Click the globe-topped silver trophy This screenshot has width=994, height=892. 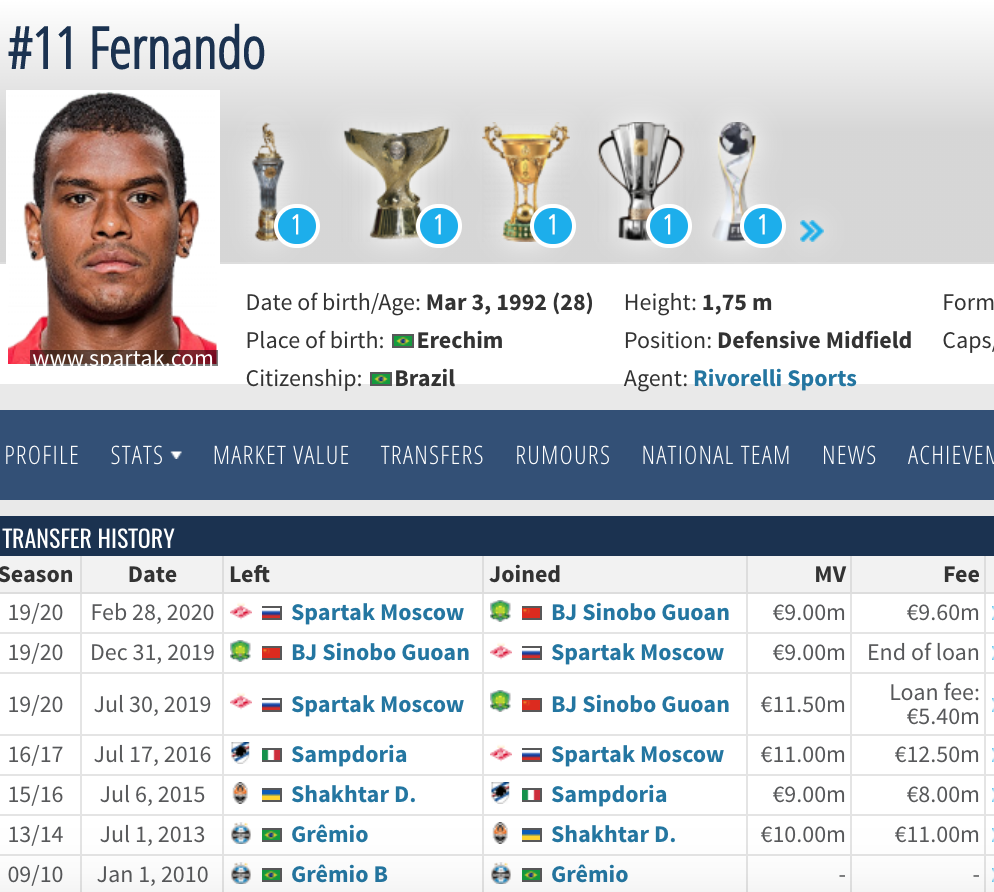coord(735,181)
